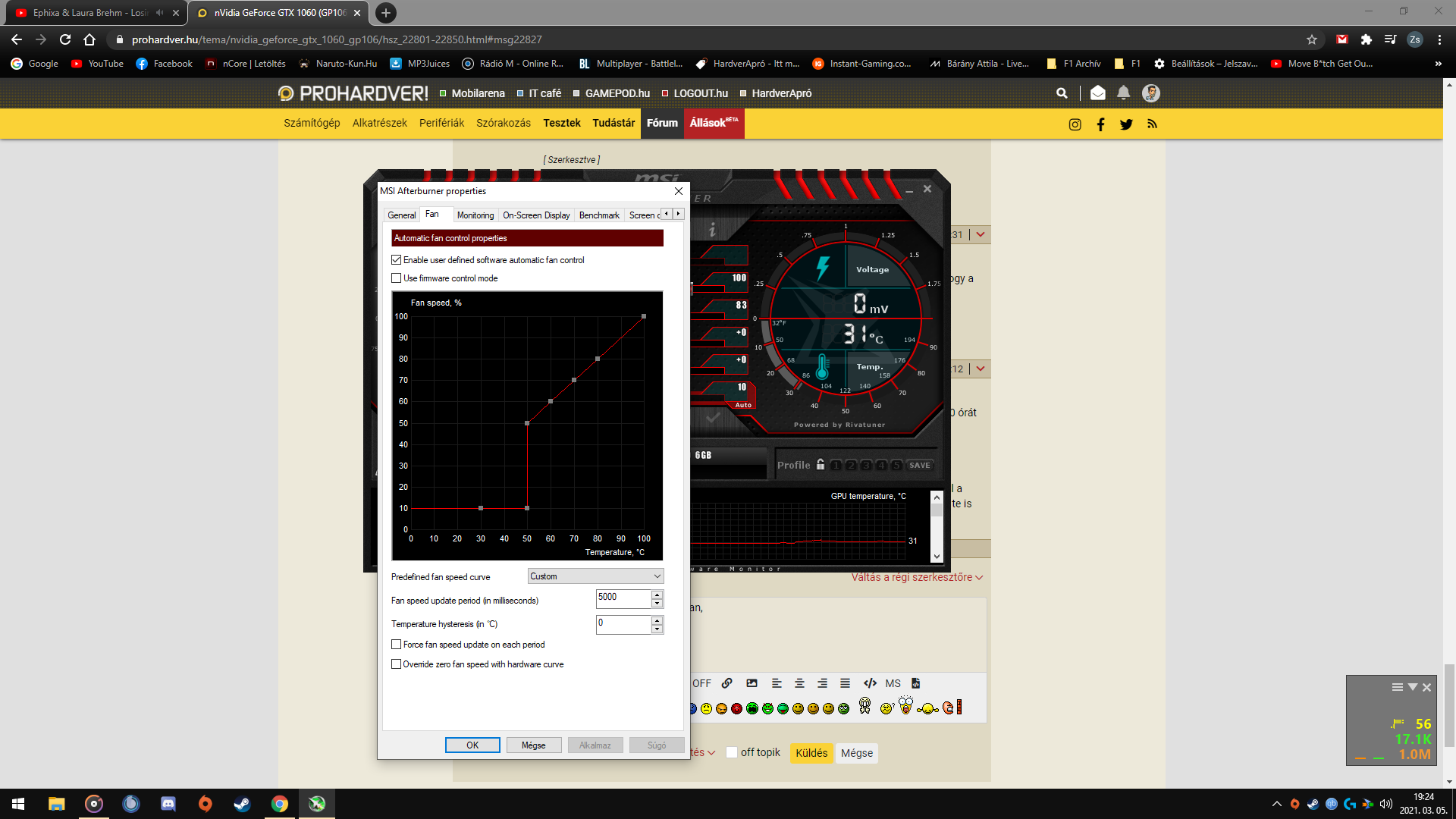This screenshot has width=1456, height=819.
Task: Open site search with the magnifier icon
Action: (1062, 93)
